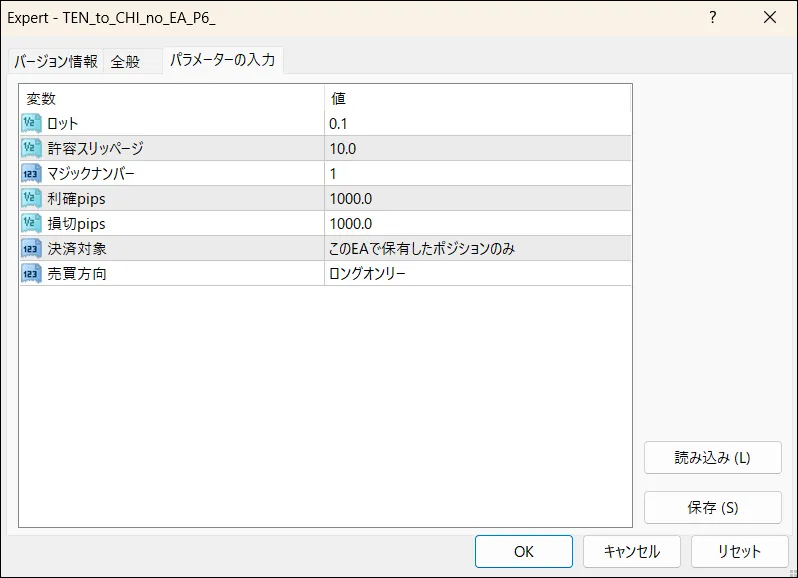Click the icon beside 売買方向 row
The width and height of the screenshot is (798, 578).
[x=30, y=274]
